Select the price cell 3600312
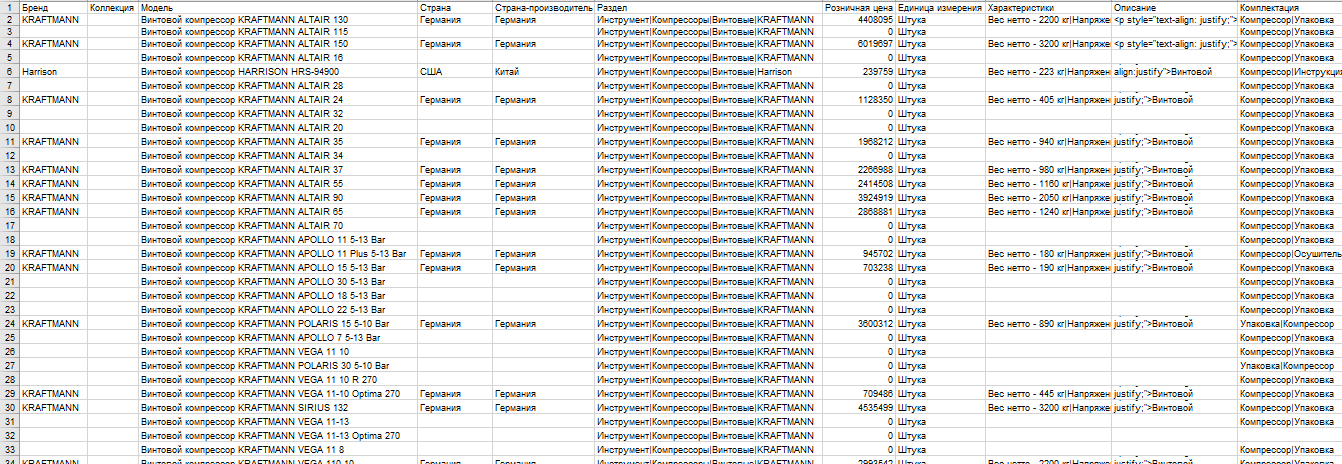 click(859, 324)
